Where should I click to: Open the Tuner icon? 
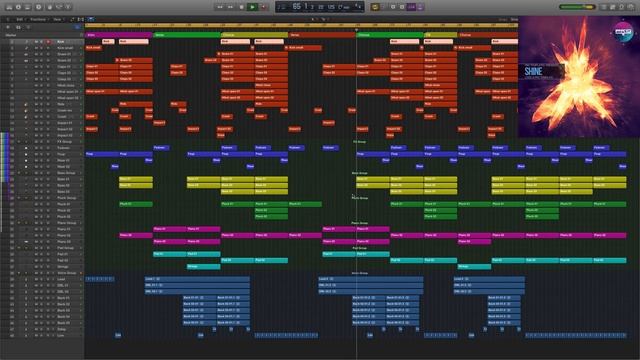point(393,7)
